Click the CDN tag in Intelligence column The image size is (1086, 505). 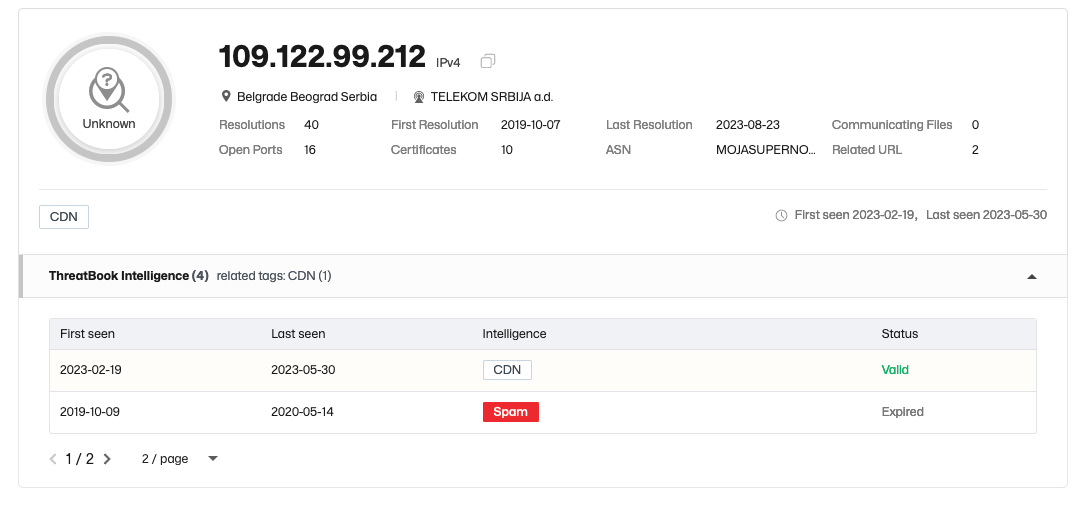pos(507,370)
